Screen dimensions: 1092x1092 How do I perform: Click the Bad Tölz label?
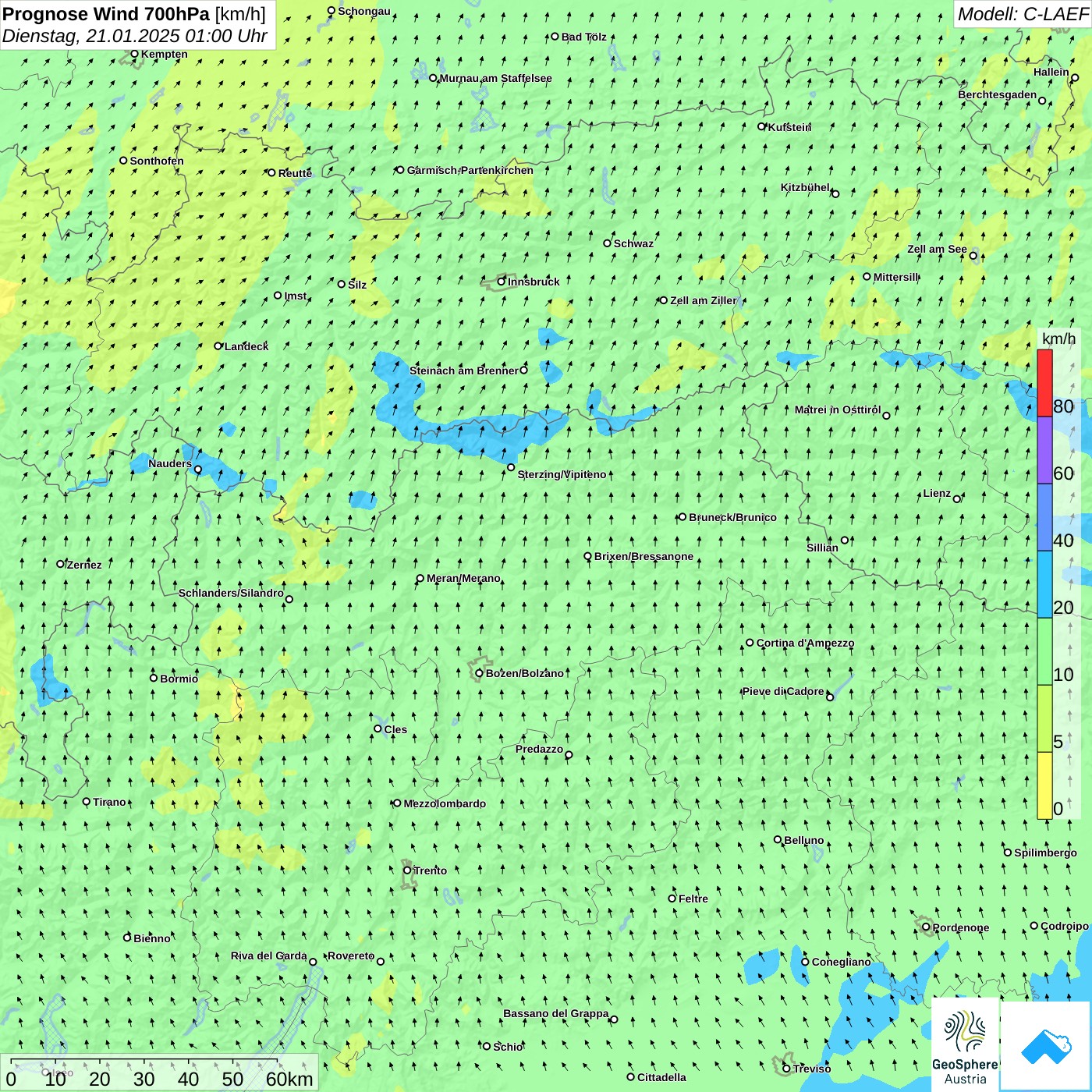(583, 37)
